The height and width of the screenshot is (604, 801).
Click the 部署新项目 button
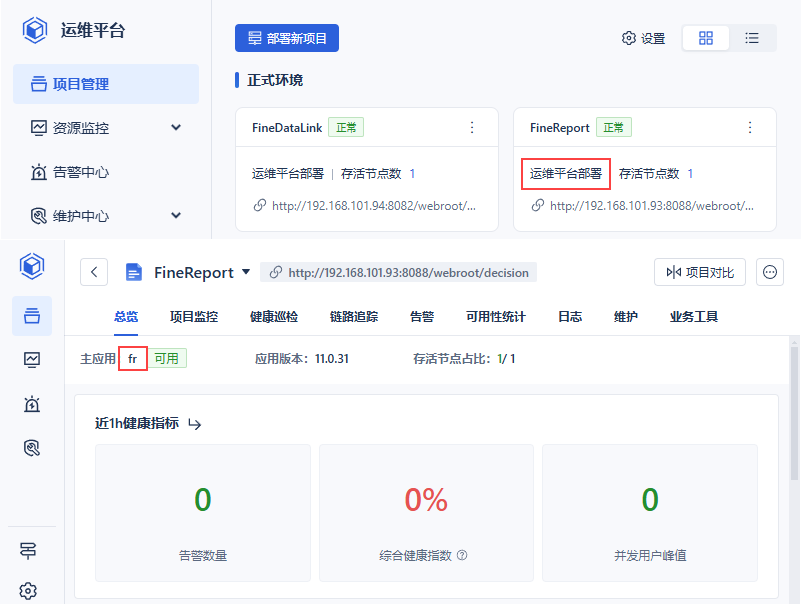(287, 38)
